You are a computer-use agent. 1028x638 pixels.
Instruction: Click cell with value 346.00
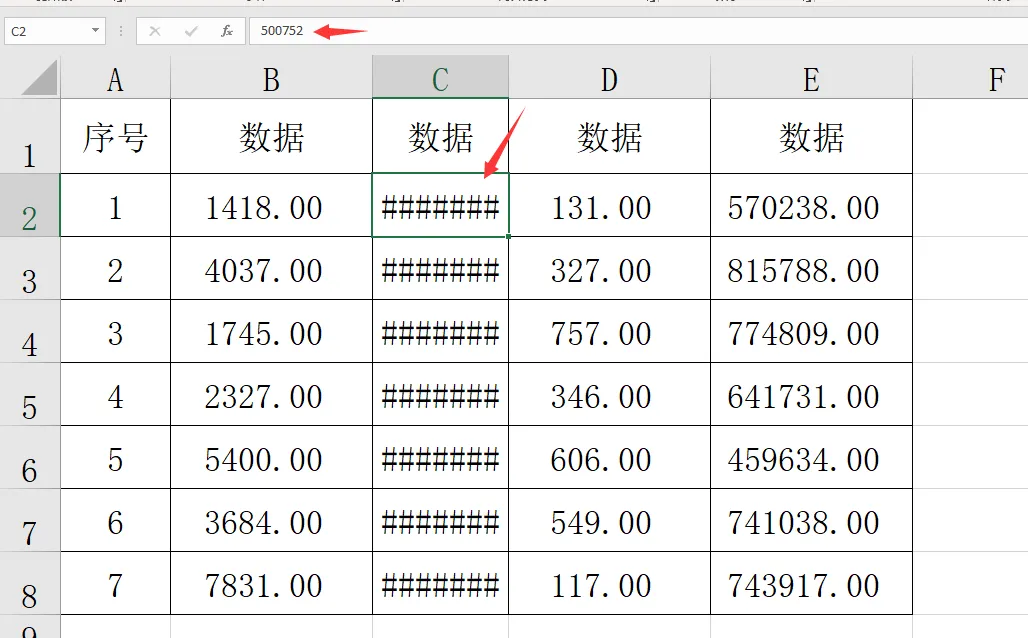pos(610,394)
